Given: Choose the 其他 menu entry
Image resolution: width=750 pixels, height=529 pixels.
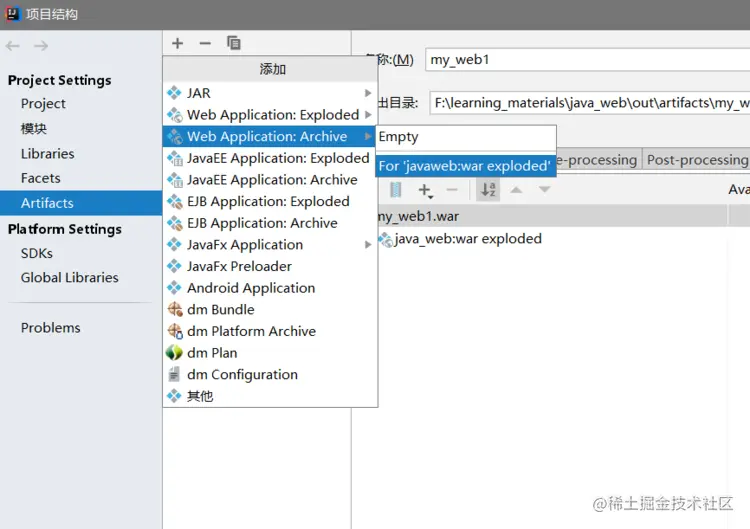Looking at the screenshot, I should (269, 396).
